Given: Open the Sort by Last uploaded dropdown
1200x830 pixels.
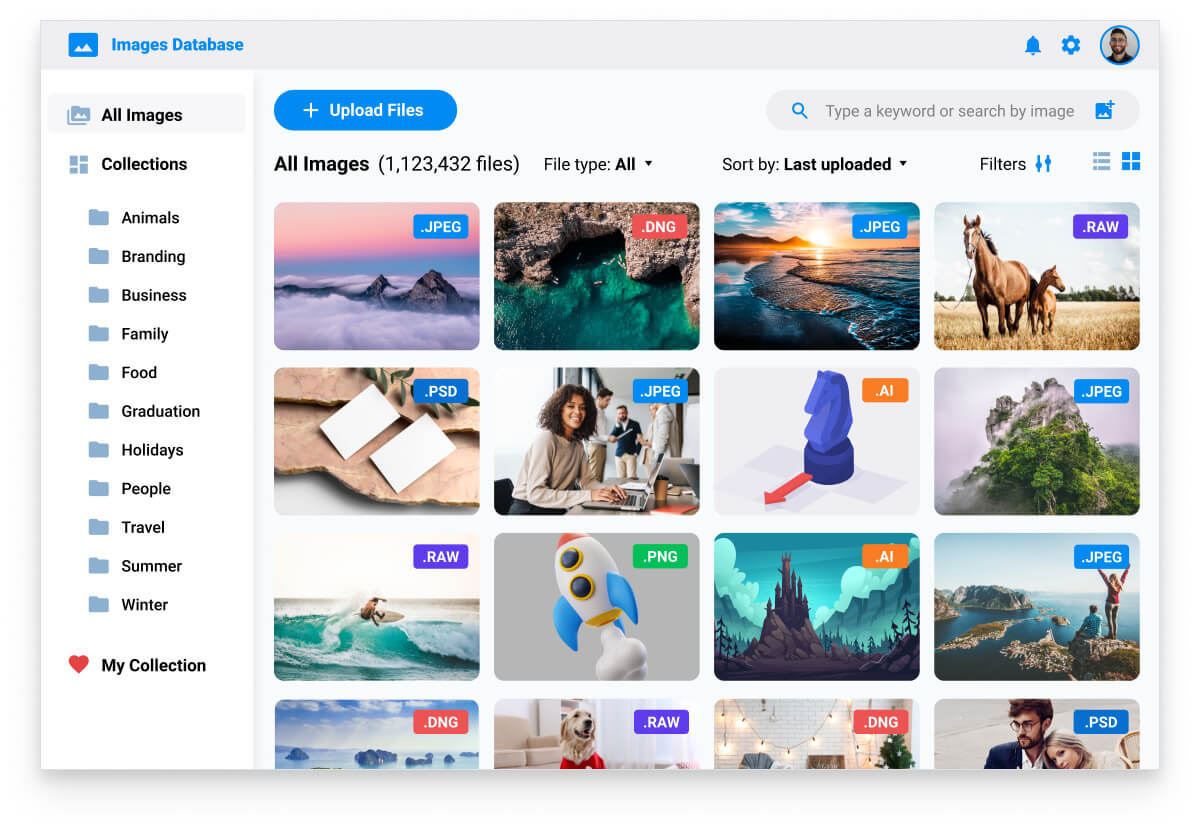Looking at the screenshot, I should [814, 164].
